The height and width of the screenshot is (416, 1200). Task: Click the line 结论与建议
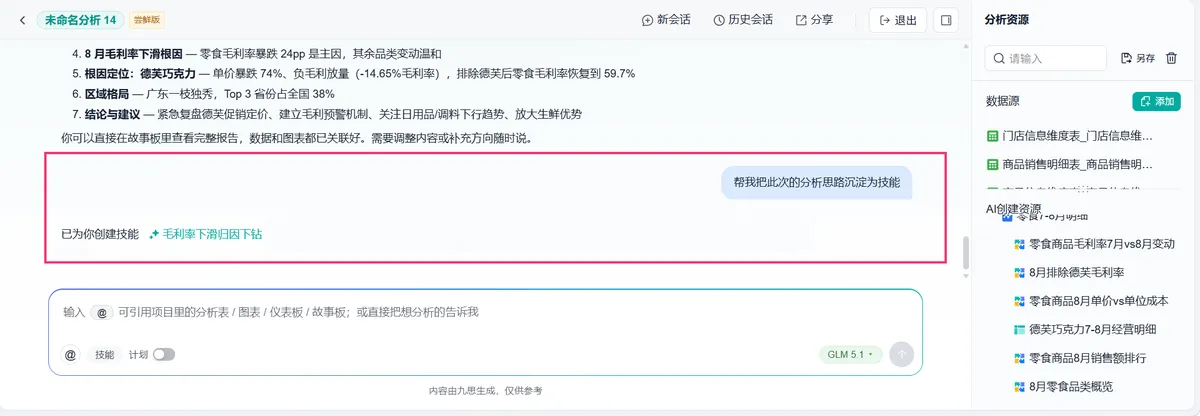(332, 114)
